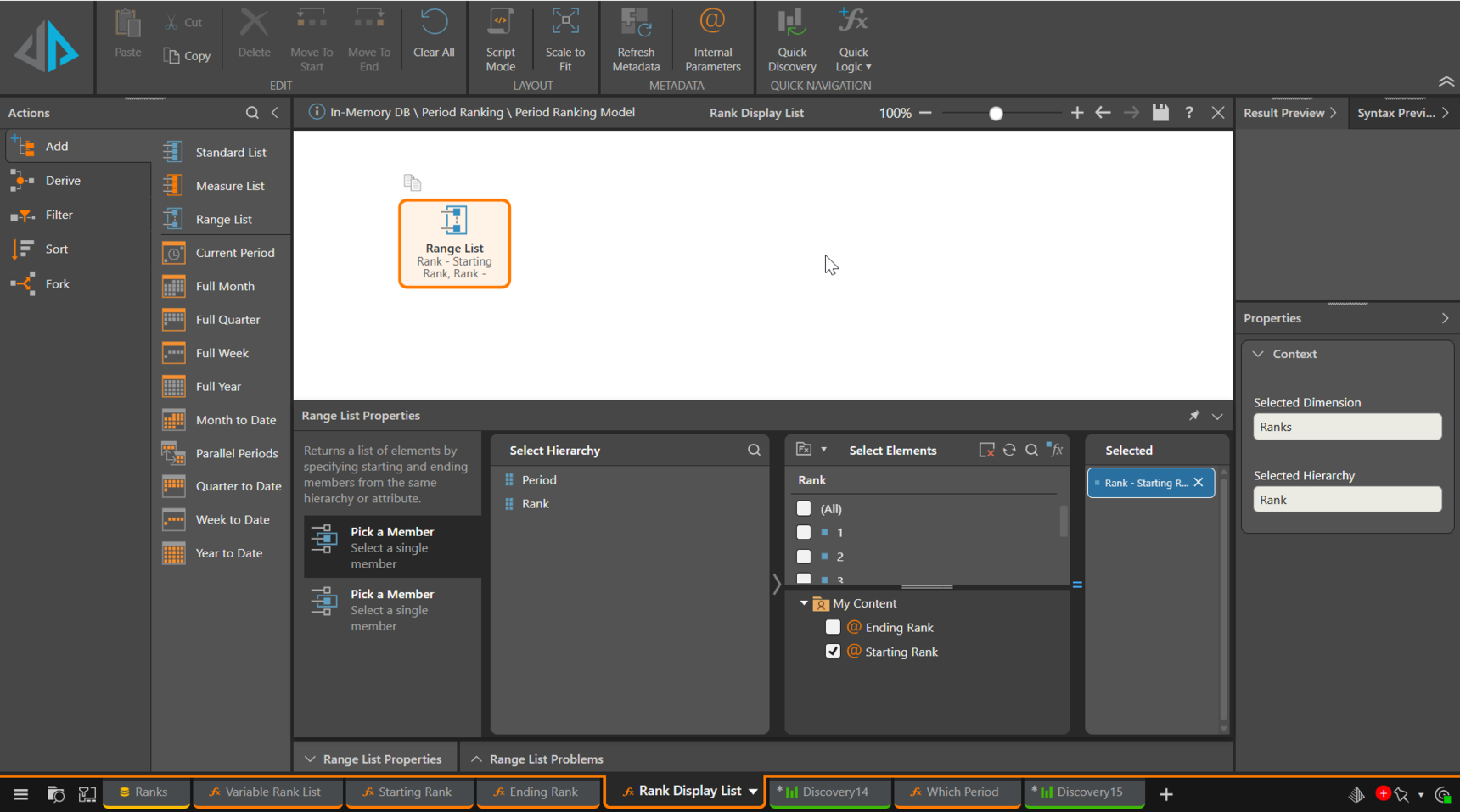Select the Period hierarchy
Viewport: 1460px width, 812px height.
click(x=539, y=480)
